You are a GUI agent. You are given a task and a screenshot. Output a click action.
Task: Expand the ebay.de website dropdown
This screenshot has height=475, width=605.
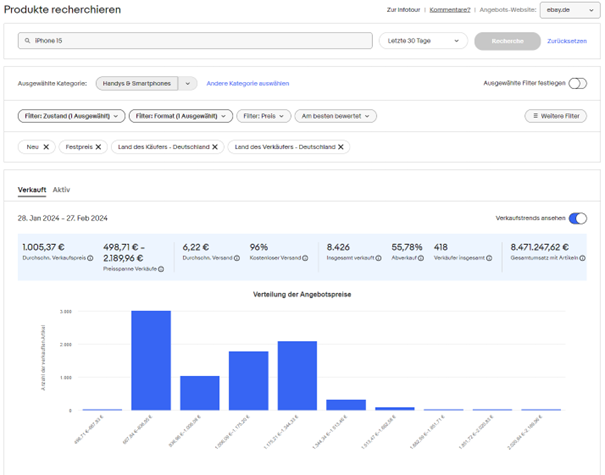tap(568, 9)
